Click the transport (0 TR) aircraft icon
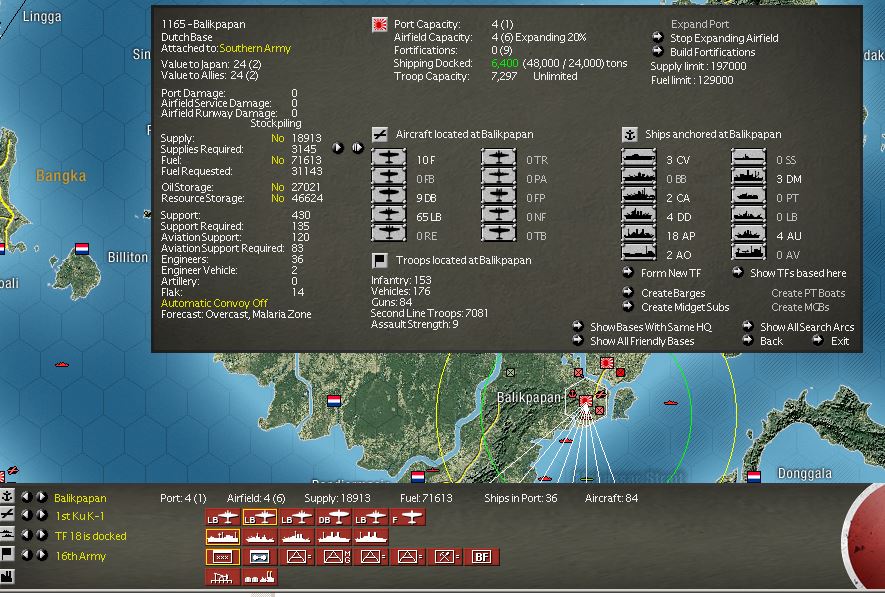The width and height of the screenshot is (885, 597). click(x=498, y=159)
